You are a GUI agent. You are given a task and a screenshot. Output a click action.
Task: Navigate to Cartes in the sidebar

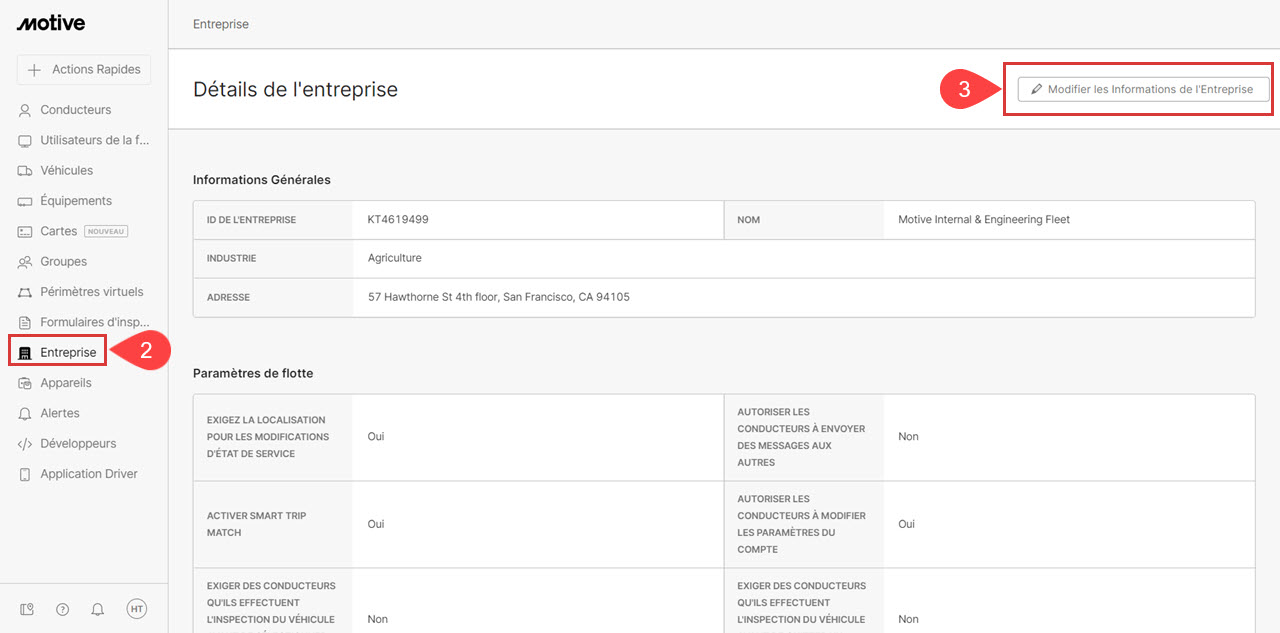tap(58, 231)
